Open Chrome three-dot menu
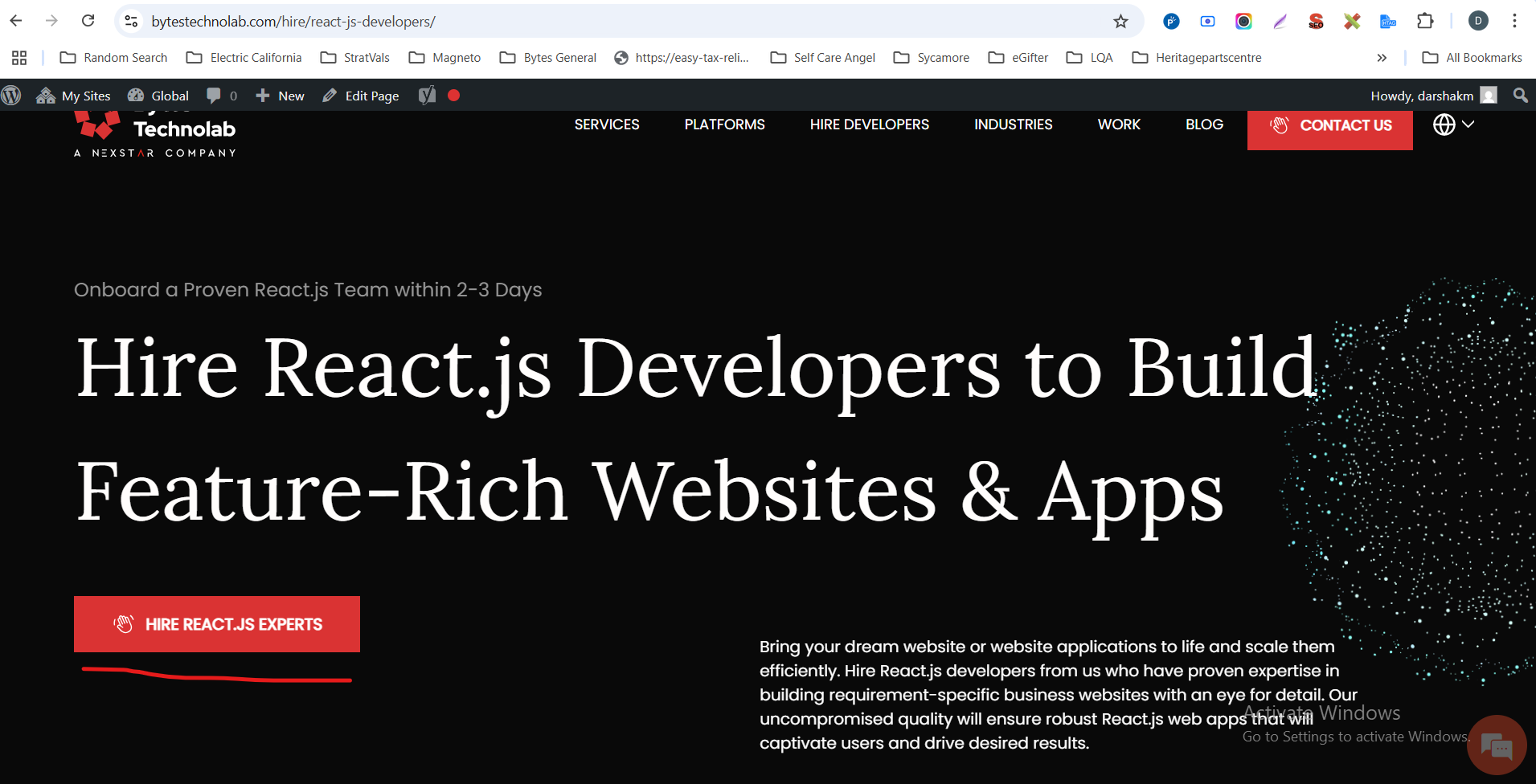Image resolution: width=1536 pixels, height=784 pixels. [1514, 21]
